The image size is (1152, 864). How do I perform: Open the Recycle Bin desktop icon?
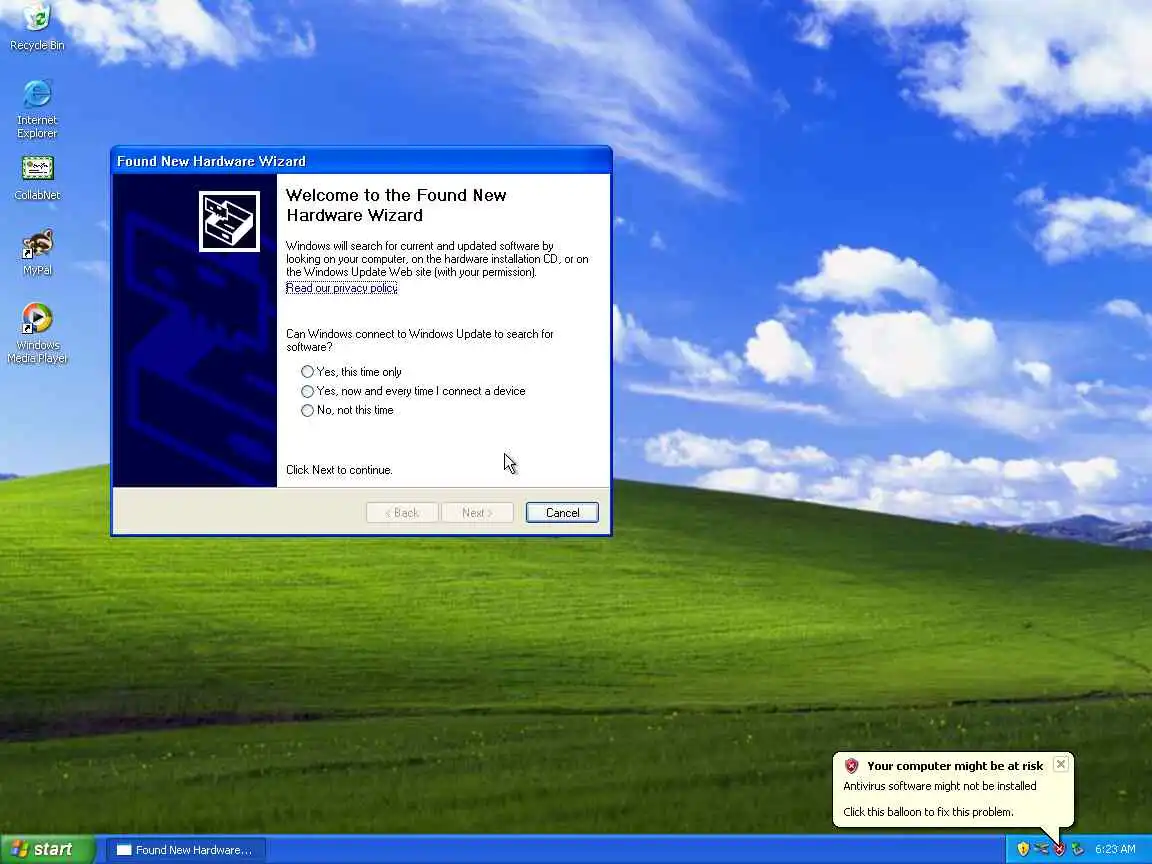pos(37,26)
